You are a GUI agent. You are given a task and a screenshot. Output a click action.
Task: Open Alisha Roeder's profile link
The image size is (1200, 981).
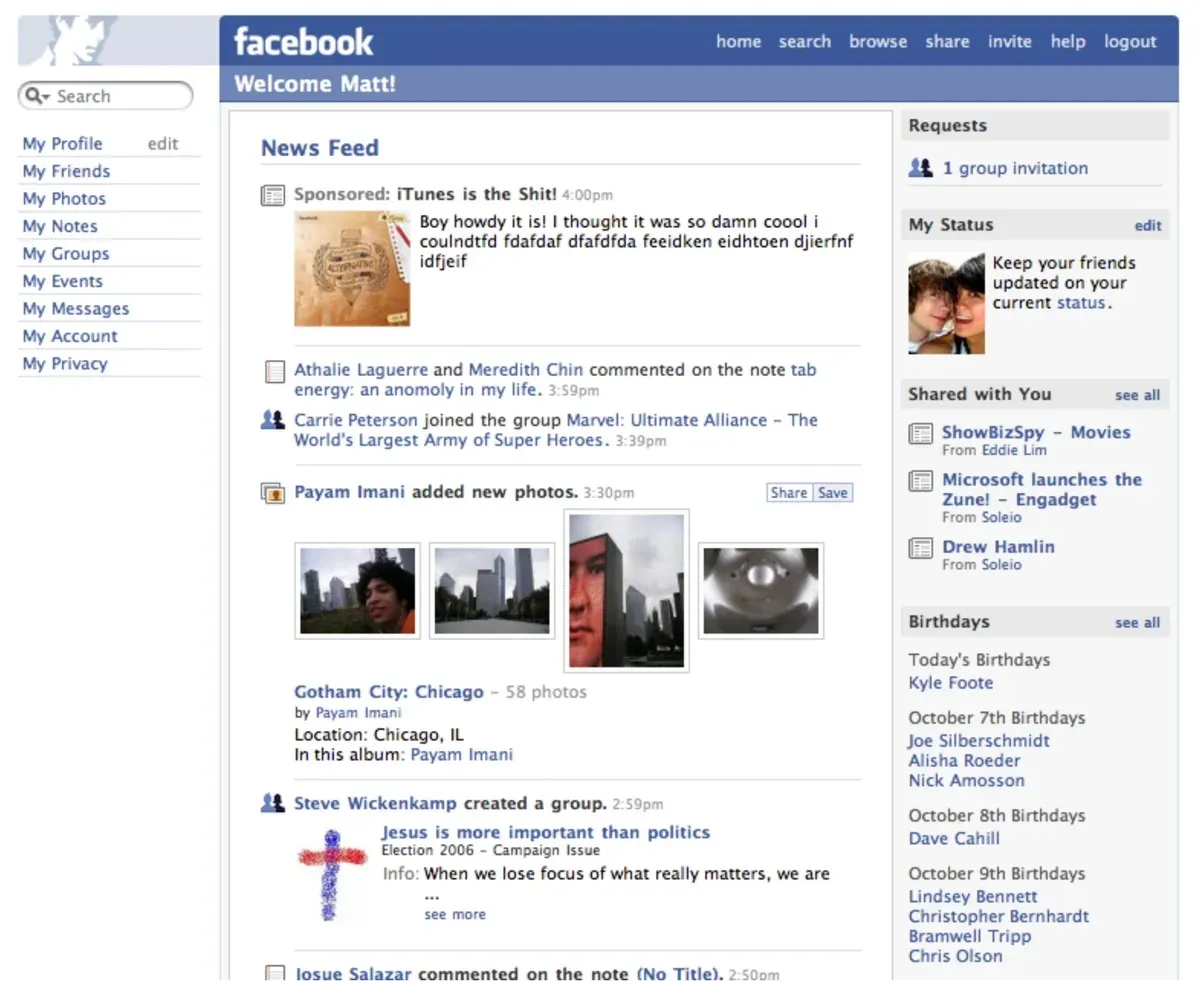[x=964, y=761]
